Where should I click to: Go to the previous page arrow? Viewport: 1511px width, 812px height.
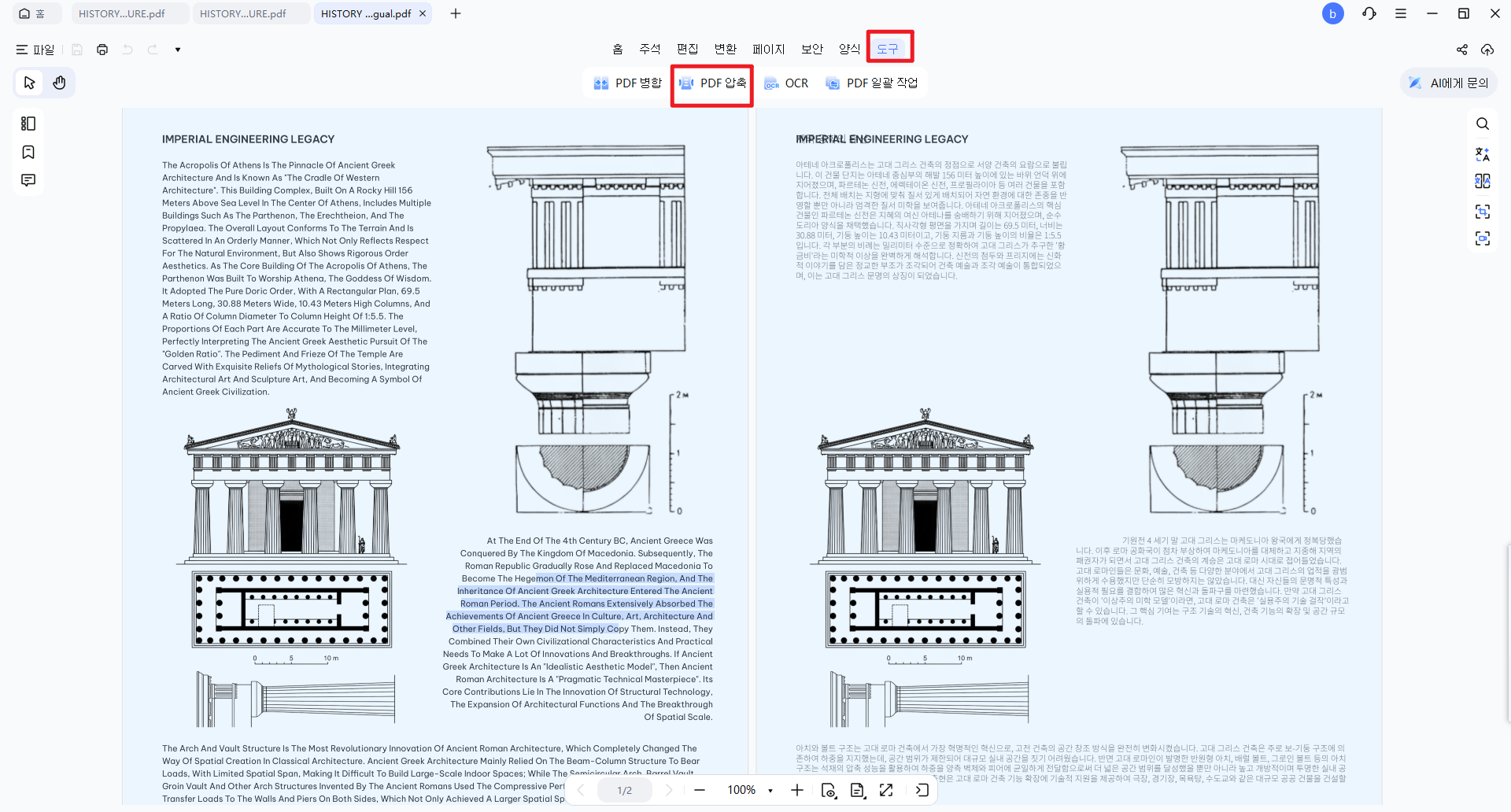pos(581,790)
